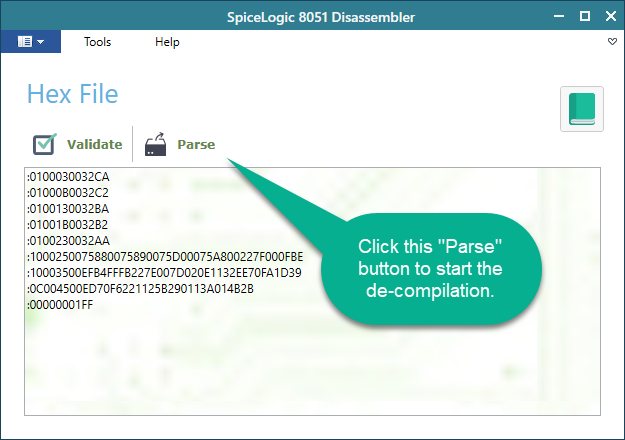Expand the blue application menu dropdown arrow

click(41, 42)
